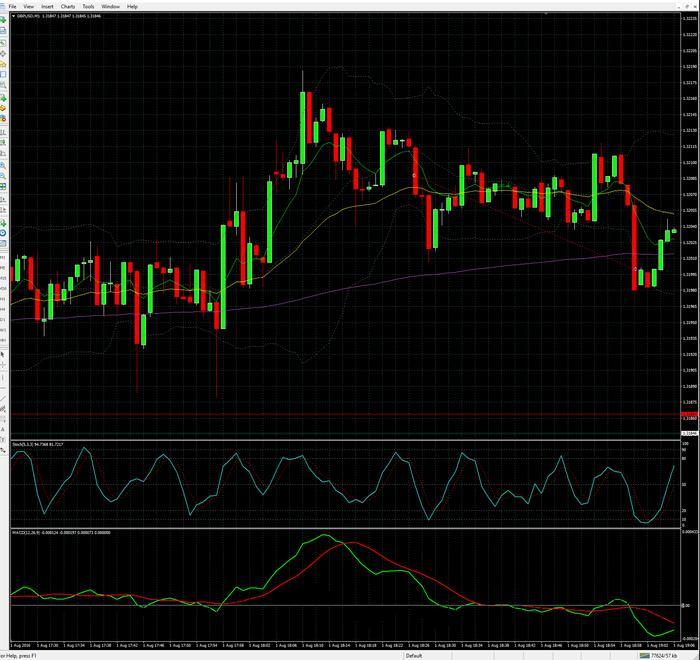
Task: Open the Tools menu
Action: click(x=88, y=7)
